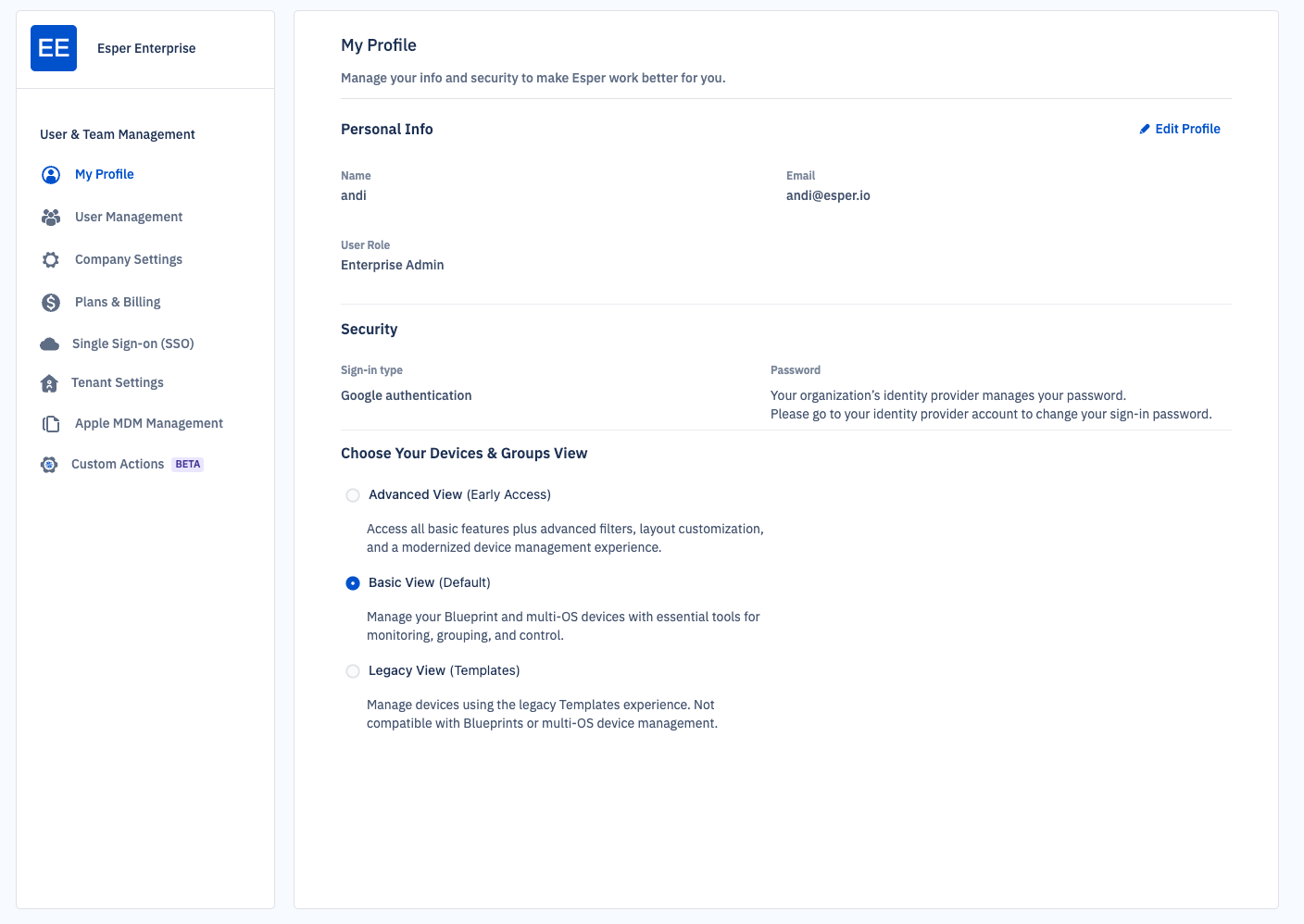Screen dimensions: 1304x924
Task: Click the User Management people icon
Action: [x=51, y=218]
